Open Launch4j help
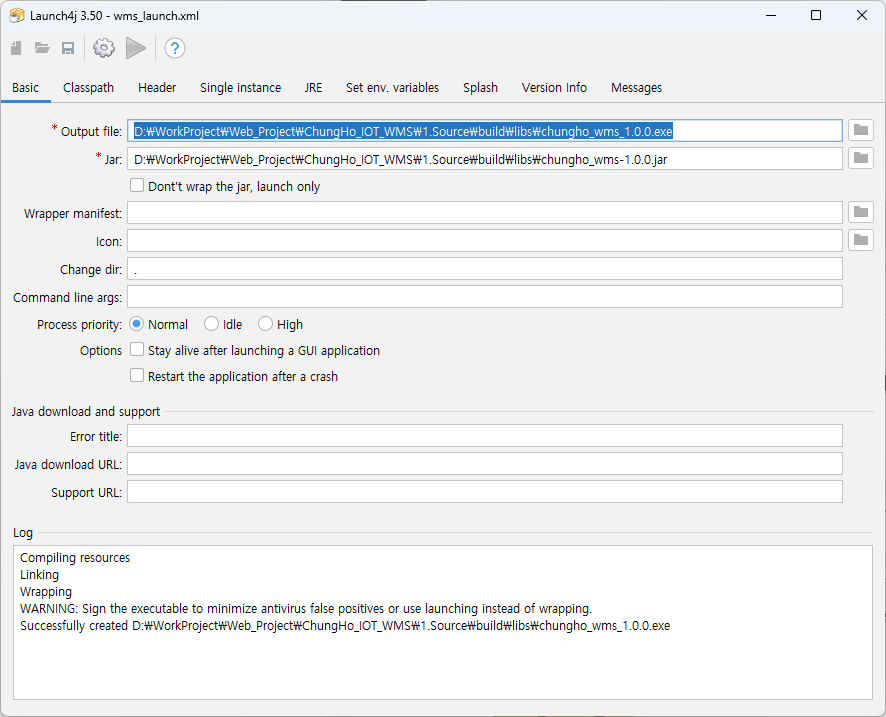Screen dimensions: 886x717 click(x=174, y=48)
